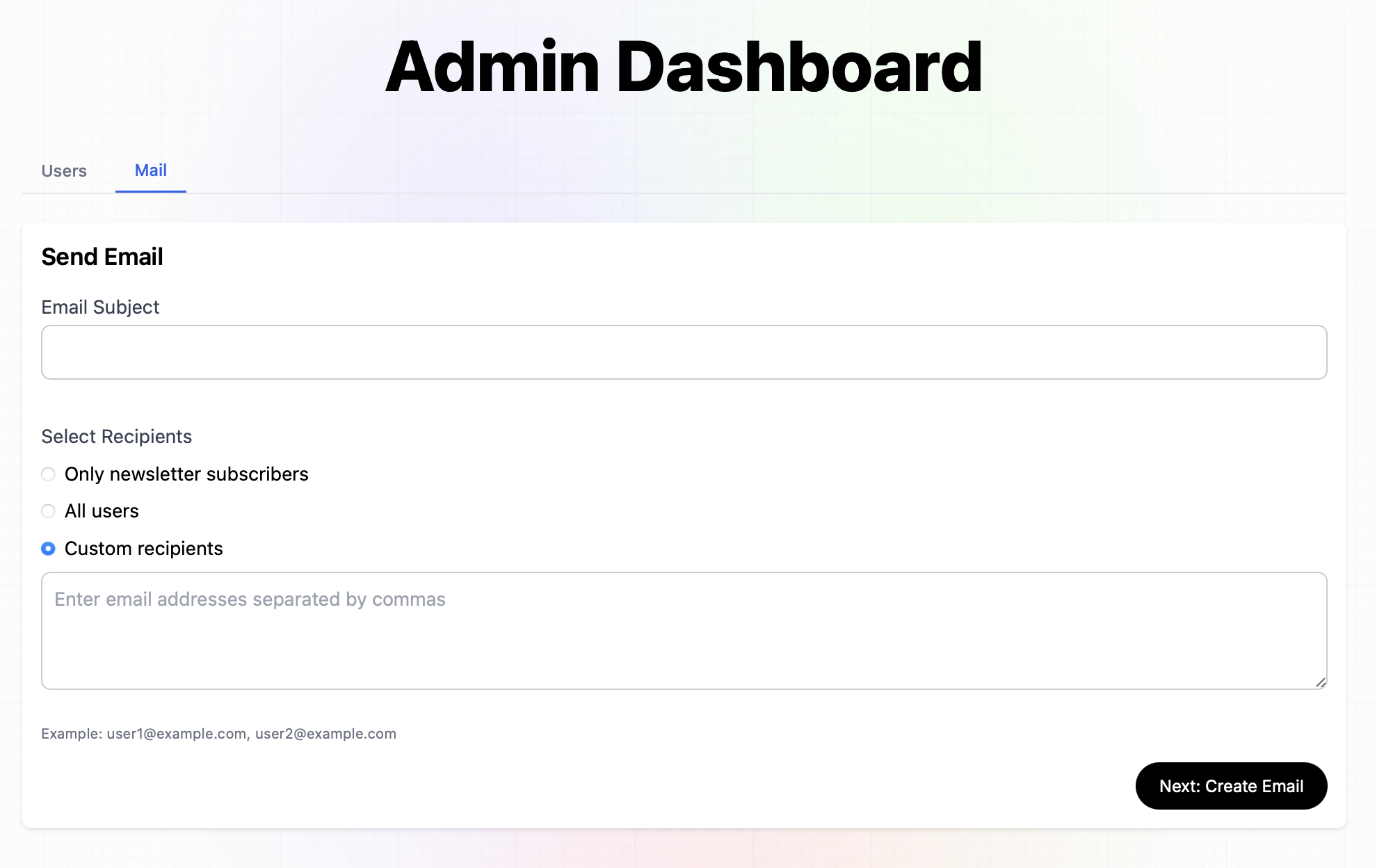Click into the Email Subject field
The height and width of the screenshot is (868, 1377).
[x=684, y=352]
